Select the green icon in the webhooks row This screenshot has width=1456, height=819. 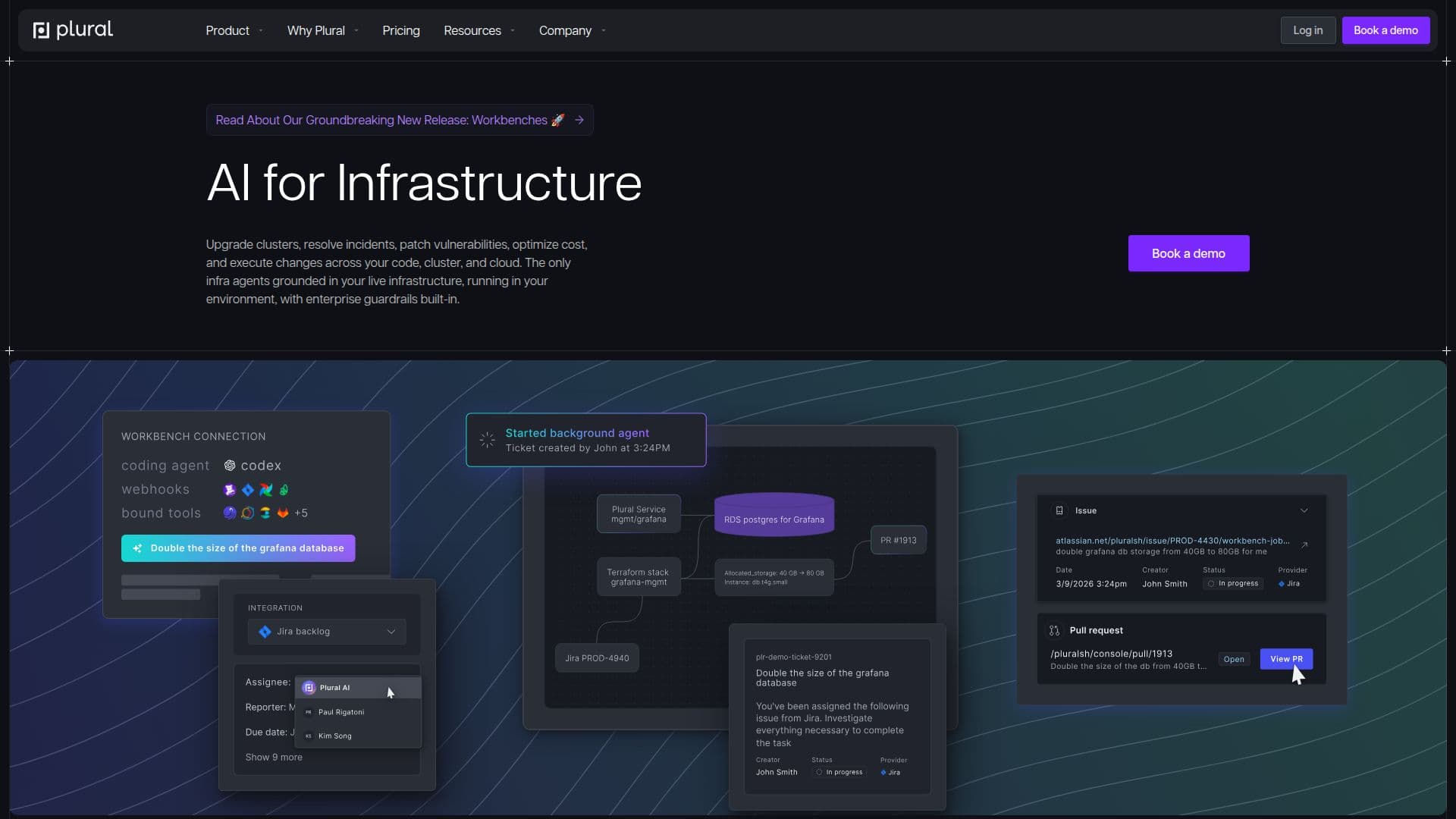[x=284, y=490]
